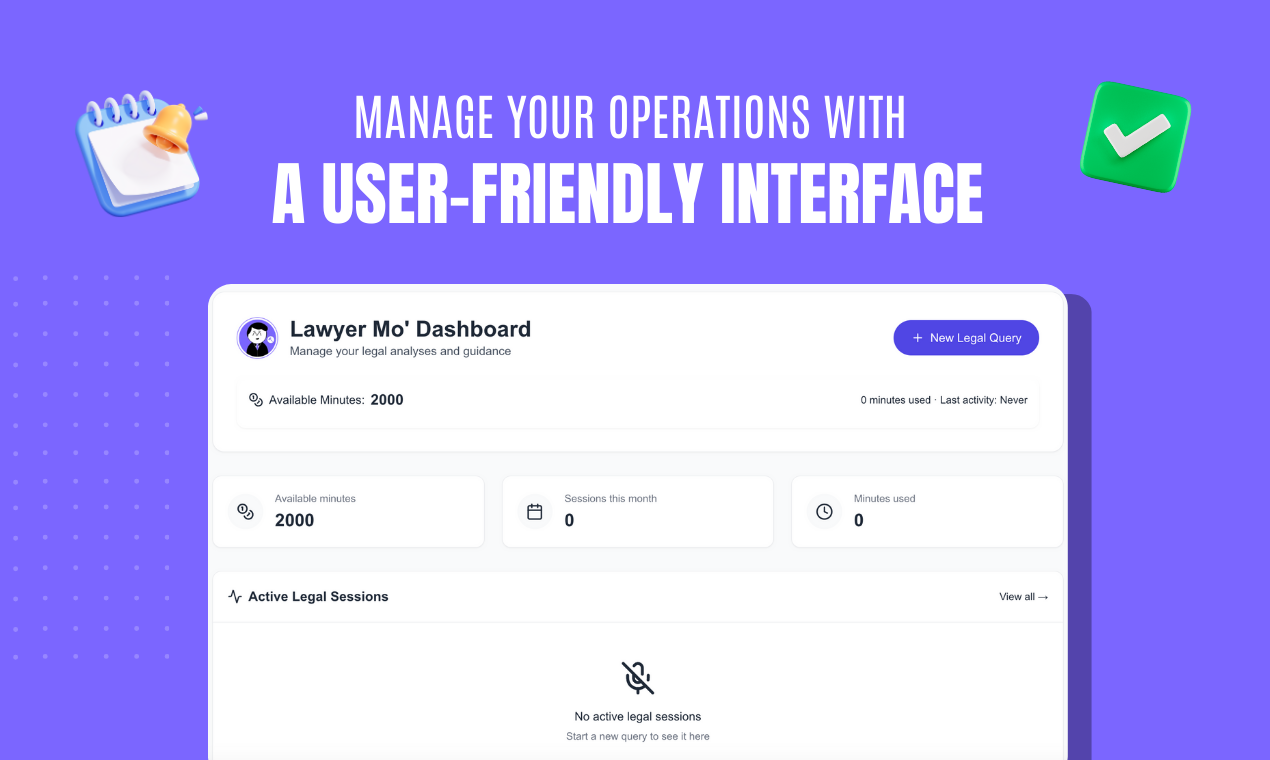
Task: Click the calendar with bell illustration
Action: (141, 152)
